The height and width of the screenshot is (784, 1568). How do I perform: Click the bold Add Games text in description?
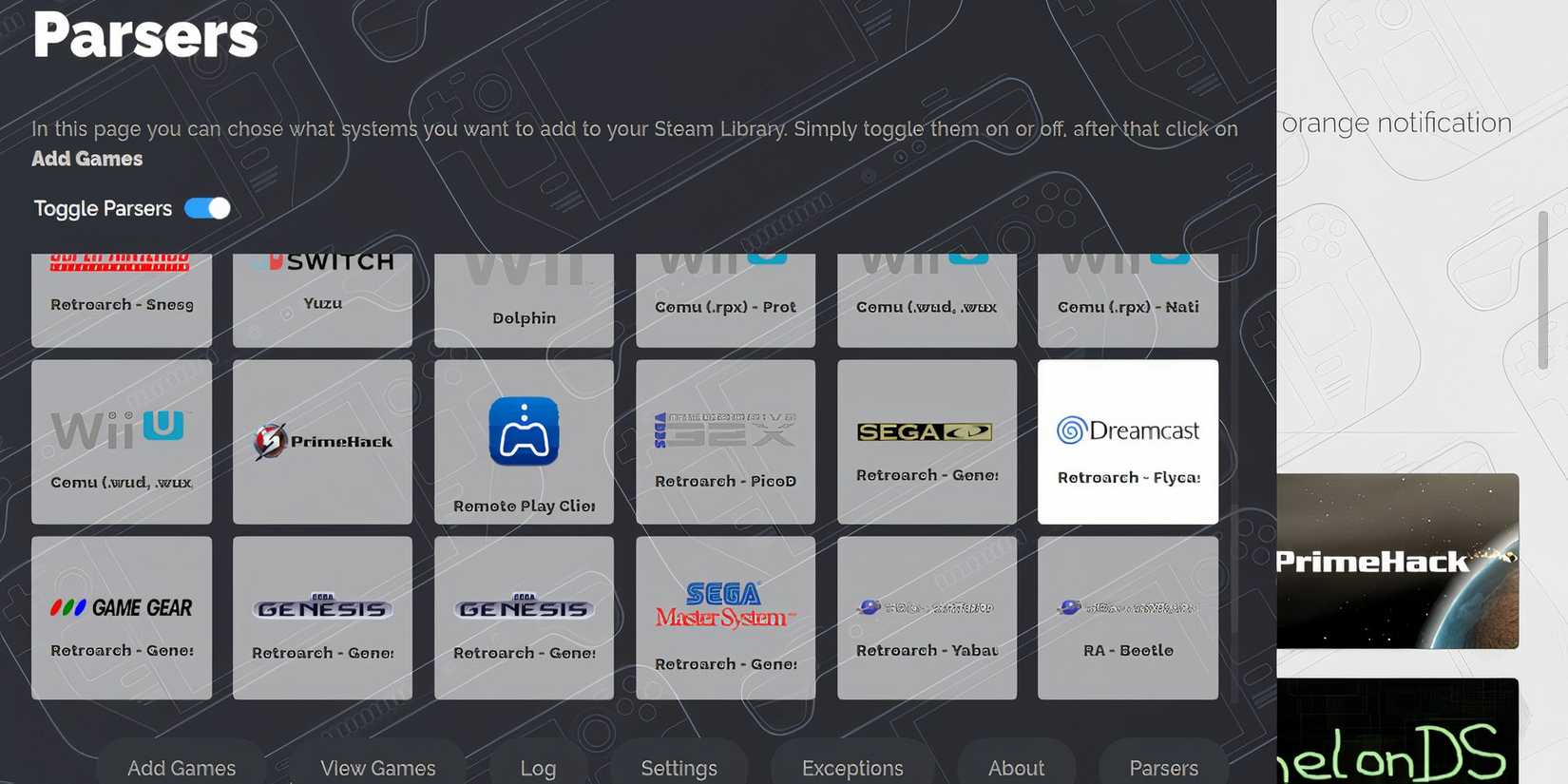point(87,159)
